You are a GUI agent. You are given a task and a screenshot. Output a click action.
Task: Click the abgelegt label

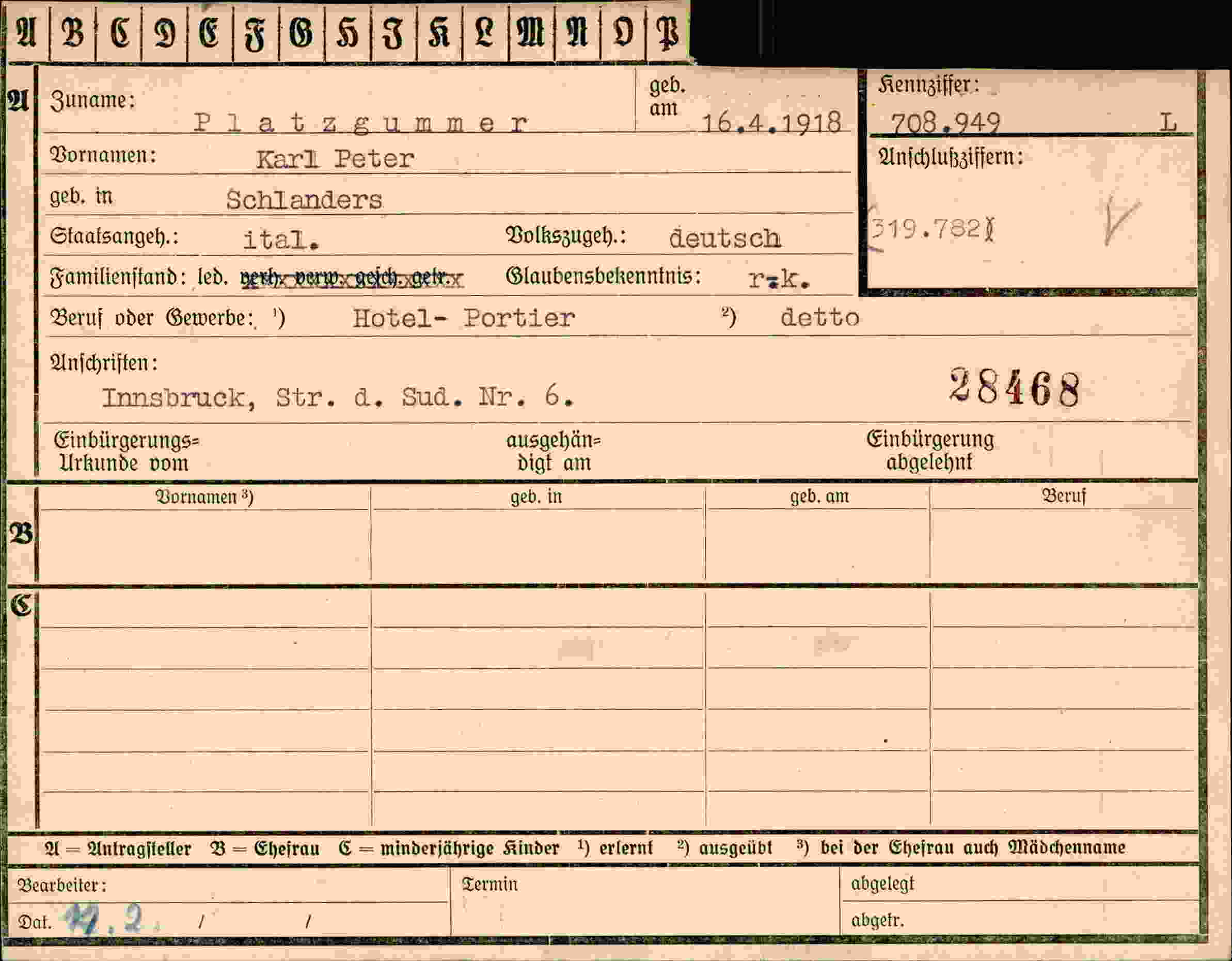click(882, 884)
